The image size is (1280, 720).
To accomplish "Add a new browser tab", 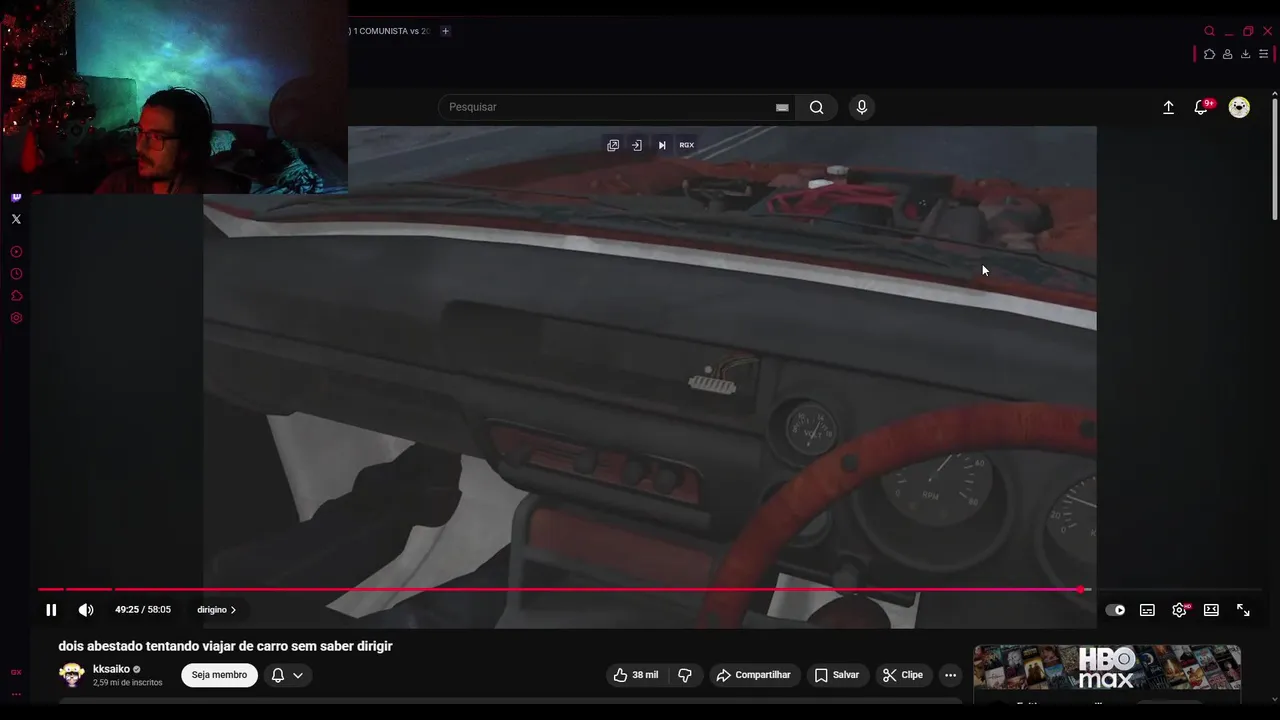I will (446, 31).
